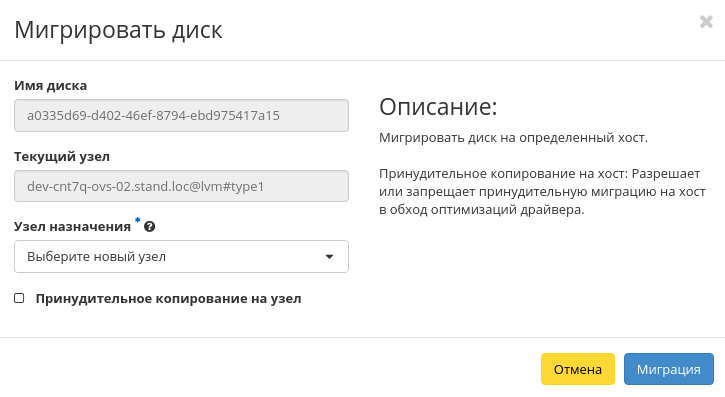Click the Узел назначения label text
The image size is (725, 397).
click(x=73, y=227)
